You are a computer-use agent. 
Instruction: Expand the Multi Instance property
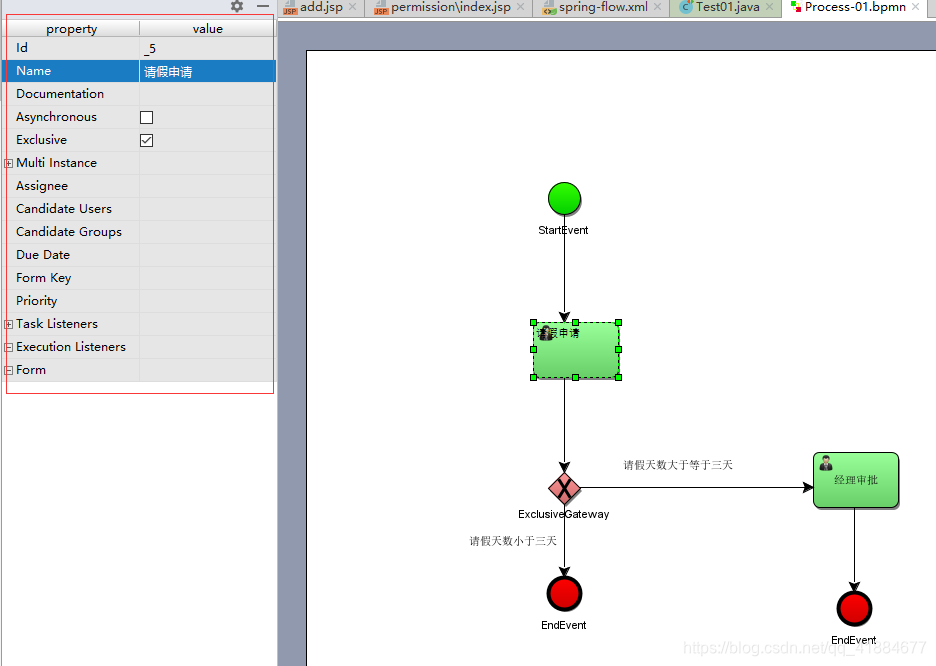(x=8, y=164)
